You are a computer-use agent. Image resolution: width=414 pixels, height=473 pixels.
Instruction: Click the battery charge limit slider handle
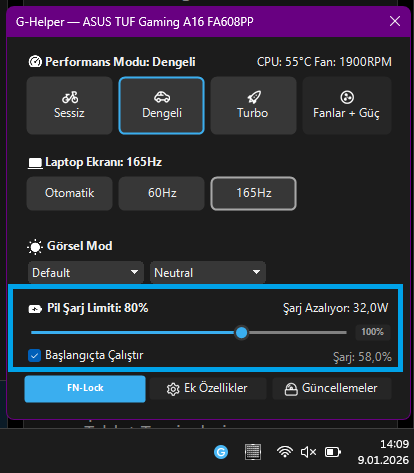pyautogui.click(x=241, y=332)
